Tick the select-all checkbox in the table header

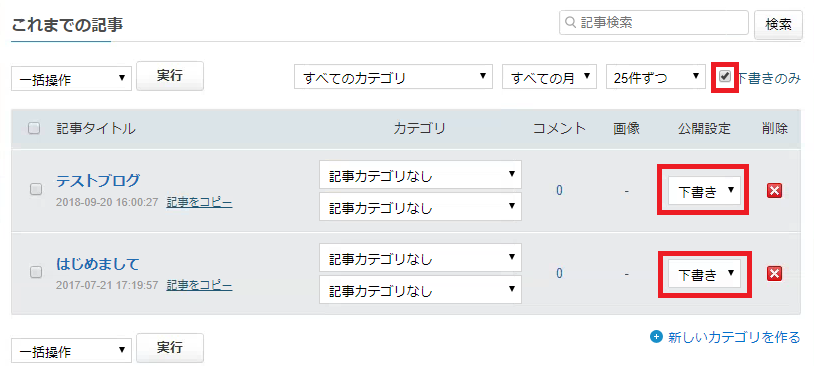(34, 128)
